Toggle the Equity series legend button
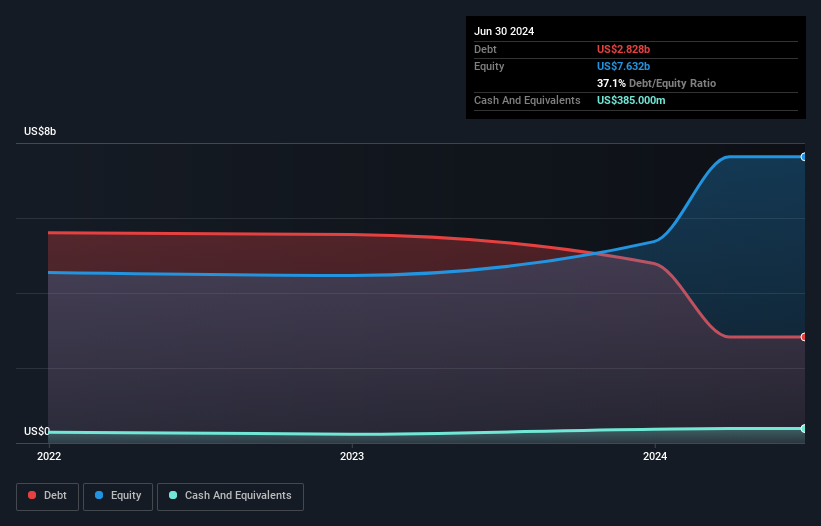 pos(118,496)
